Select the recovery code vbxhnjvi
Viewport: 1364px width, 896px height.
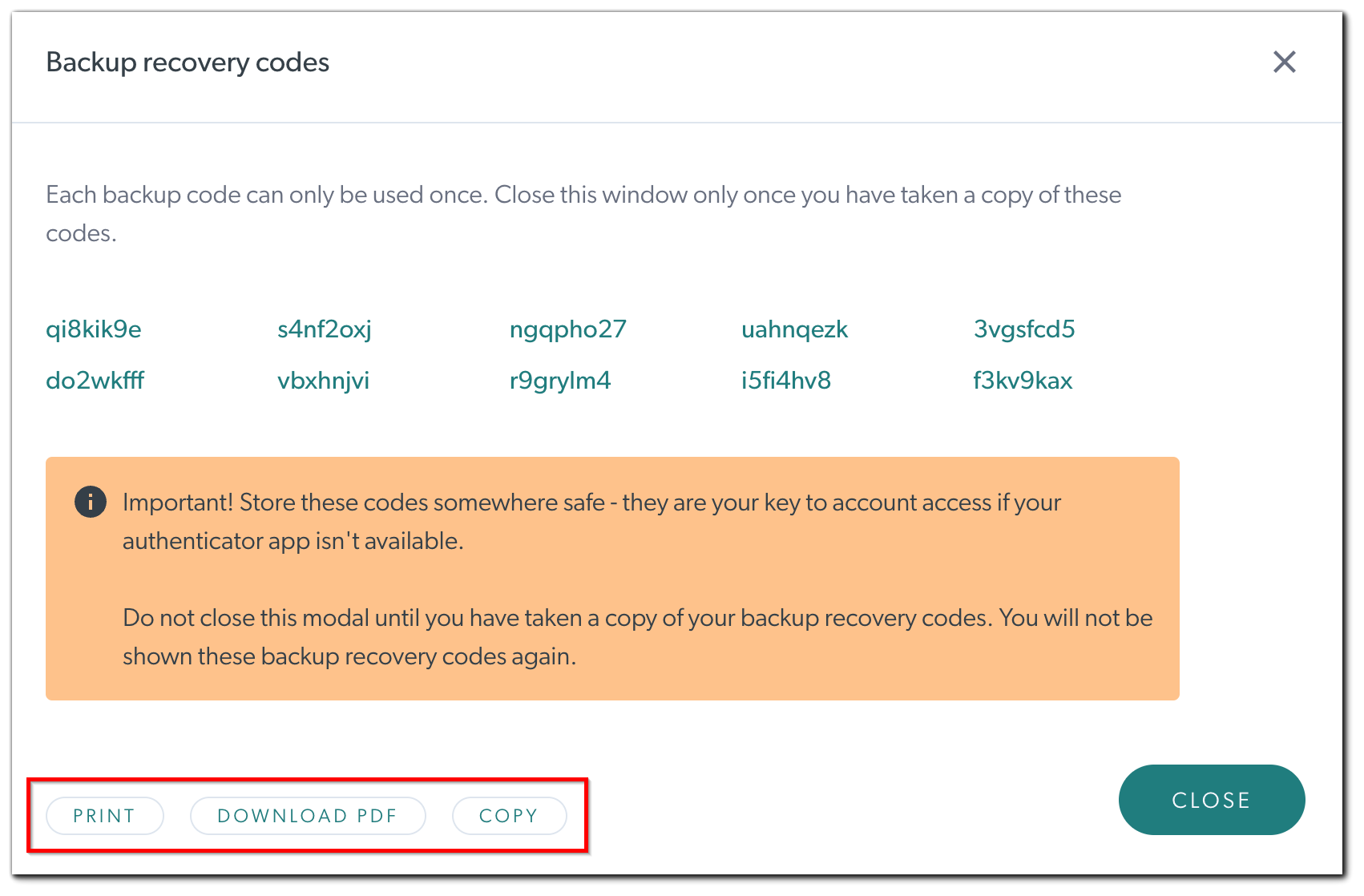click(x=323, y=380)
